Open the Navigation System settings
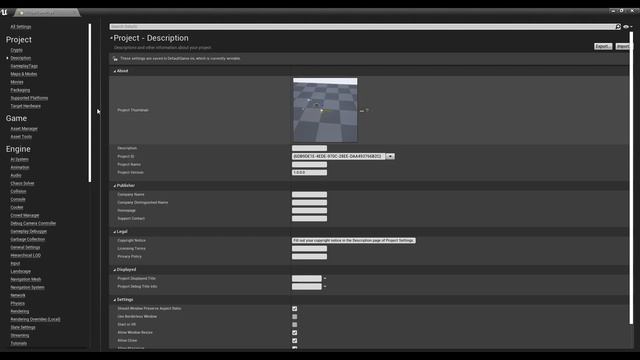640x360 pixels. point(27,287)
